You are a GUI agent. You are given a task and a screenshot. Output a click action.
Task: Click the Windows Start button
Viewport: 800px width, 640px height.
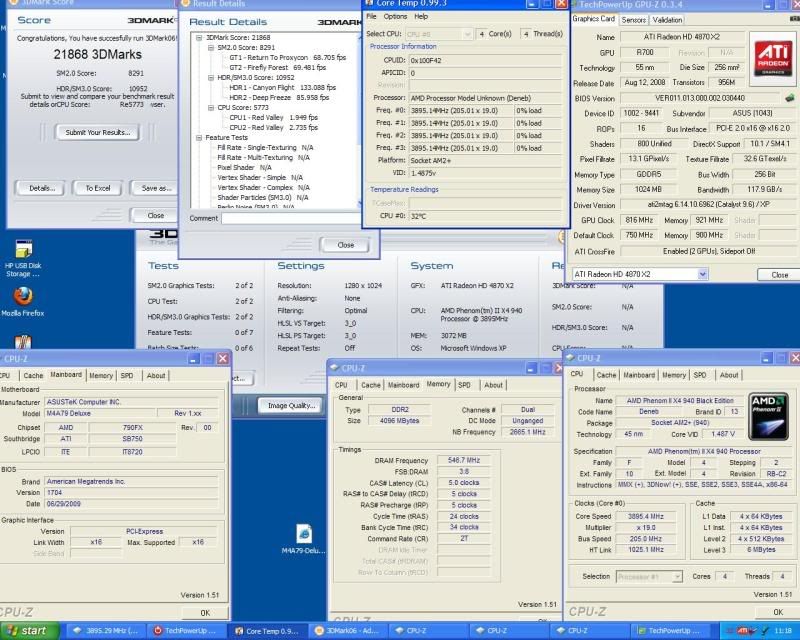click(x=26, y=631)
